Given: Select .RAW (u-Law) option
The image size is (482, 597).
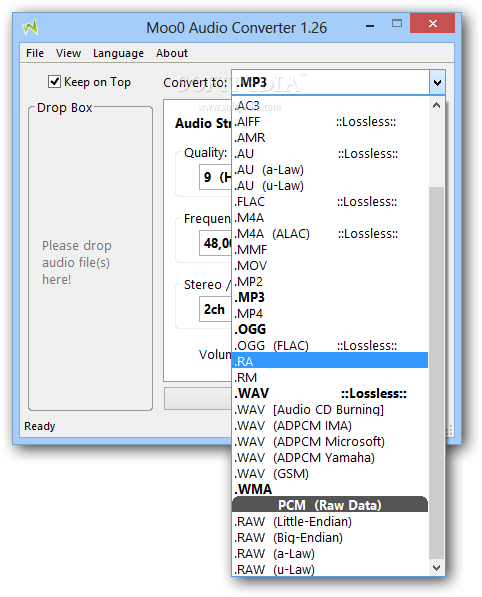Looking at the screenshot, I should [x=330, y=569].
